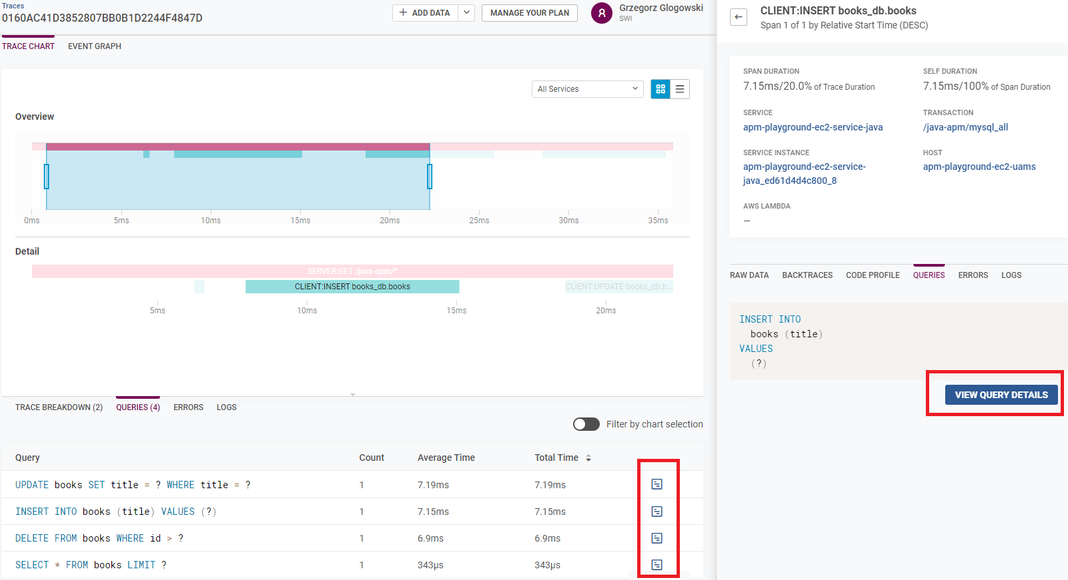Select the Trace Breakdown (2) tab
This screenshot has height=580, width=1068.
(59, 407)
